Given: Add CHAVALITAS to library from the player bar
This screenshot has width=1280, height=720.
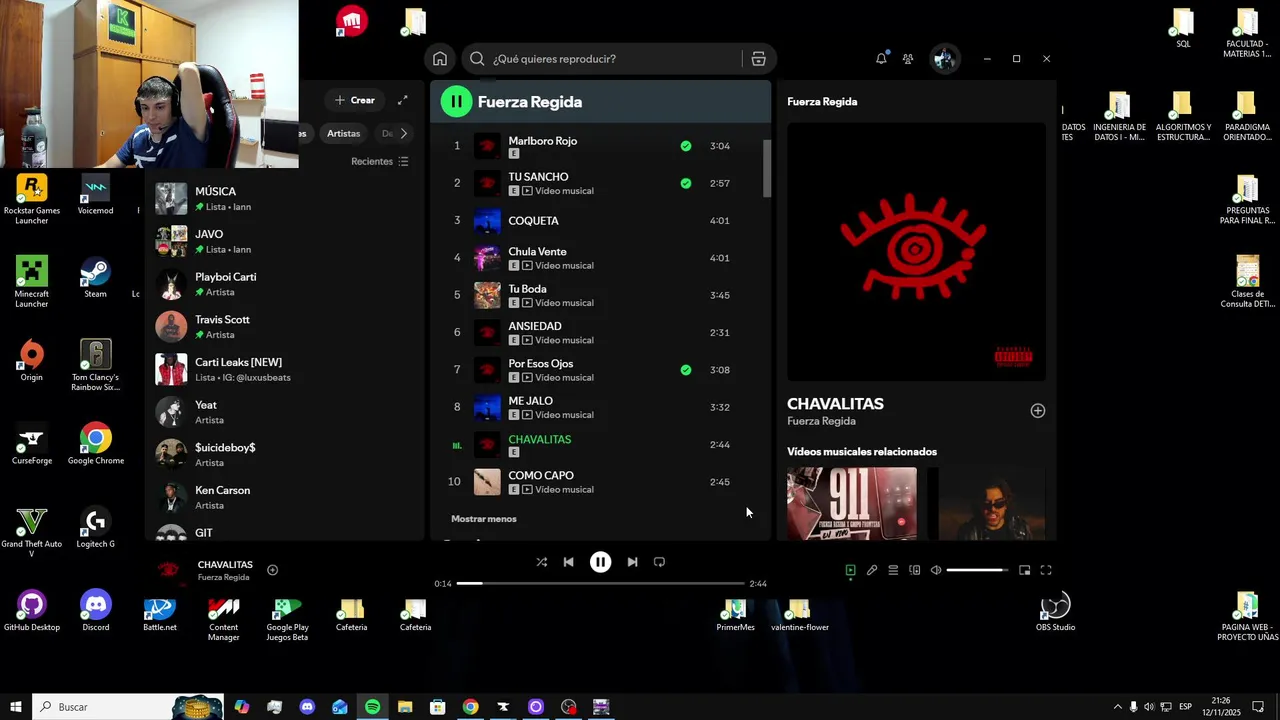Looking at the screenshot, I should click(x=272, y=570).
